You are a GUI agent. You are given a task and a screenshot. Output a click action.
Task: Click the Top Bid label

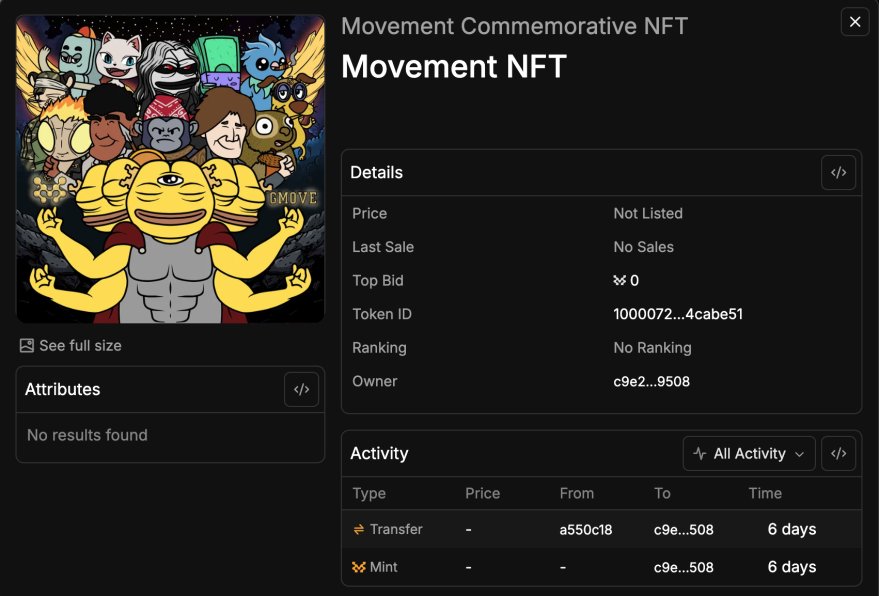(378, 281)
